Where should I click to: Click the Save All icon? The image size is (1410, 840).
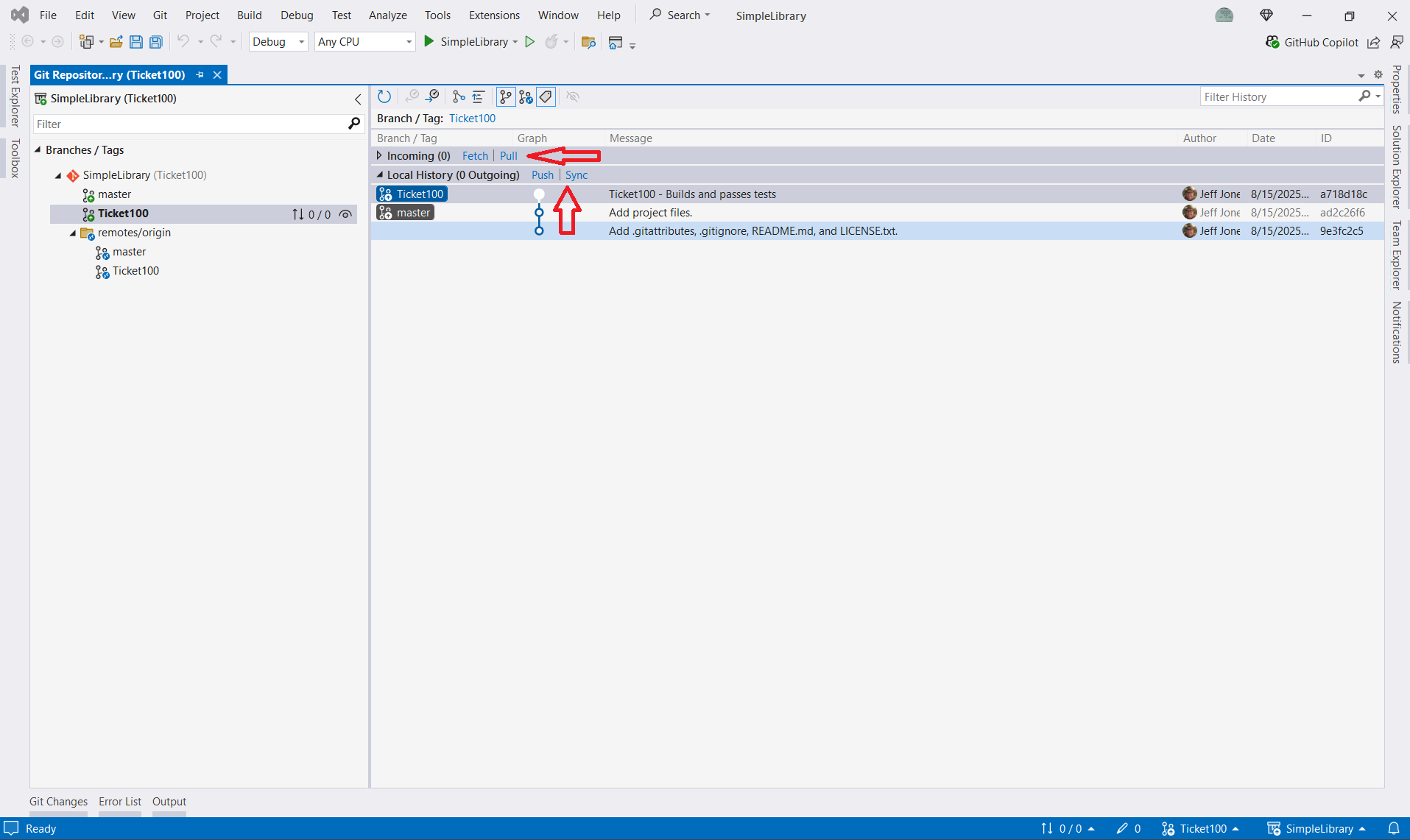[x=156, y=42]
